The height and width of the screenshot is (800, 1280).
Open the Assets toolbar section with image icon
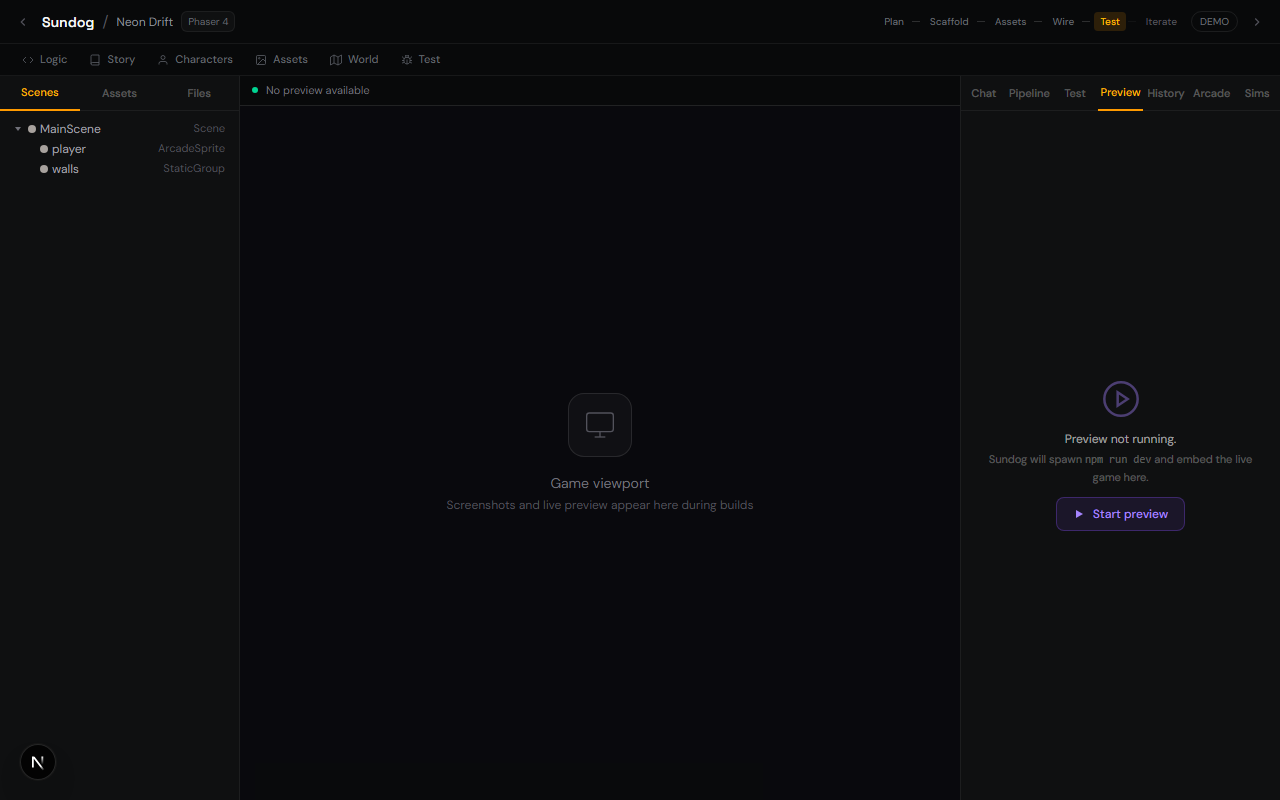pyautogui.click(x=281, y=60)
